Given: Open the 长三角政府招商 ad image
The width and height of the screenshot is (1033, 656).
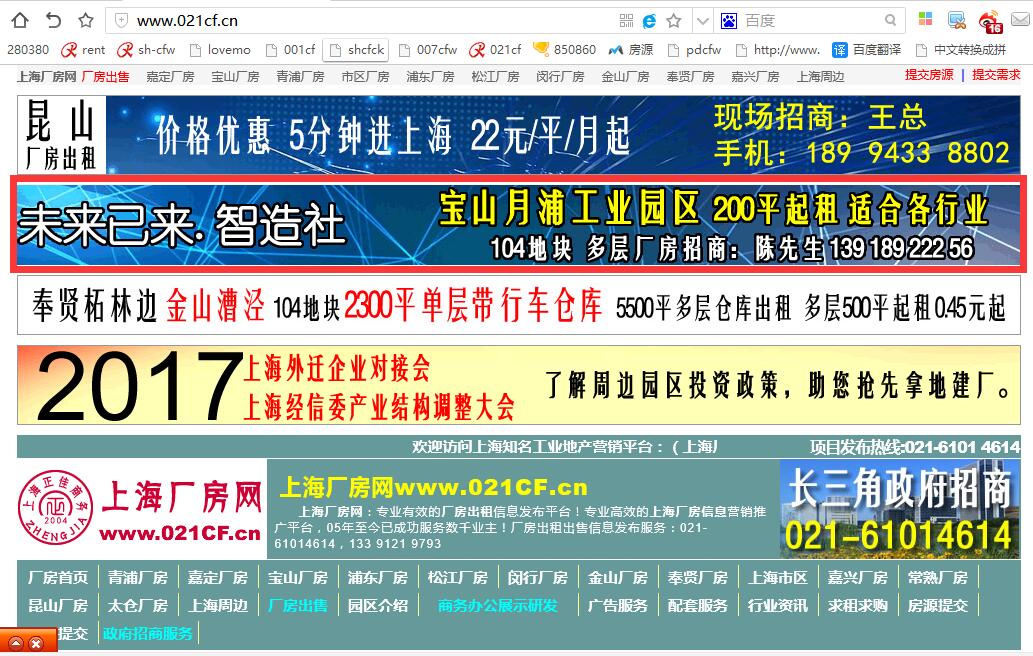Looking at the screenshot, I should point(899,509).
